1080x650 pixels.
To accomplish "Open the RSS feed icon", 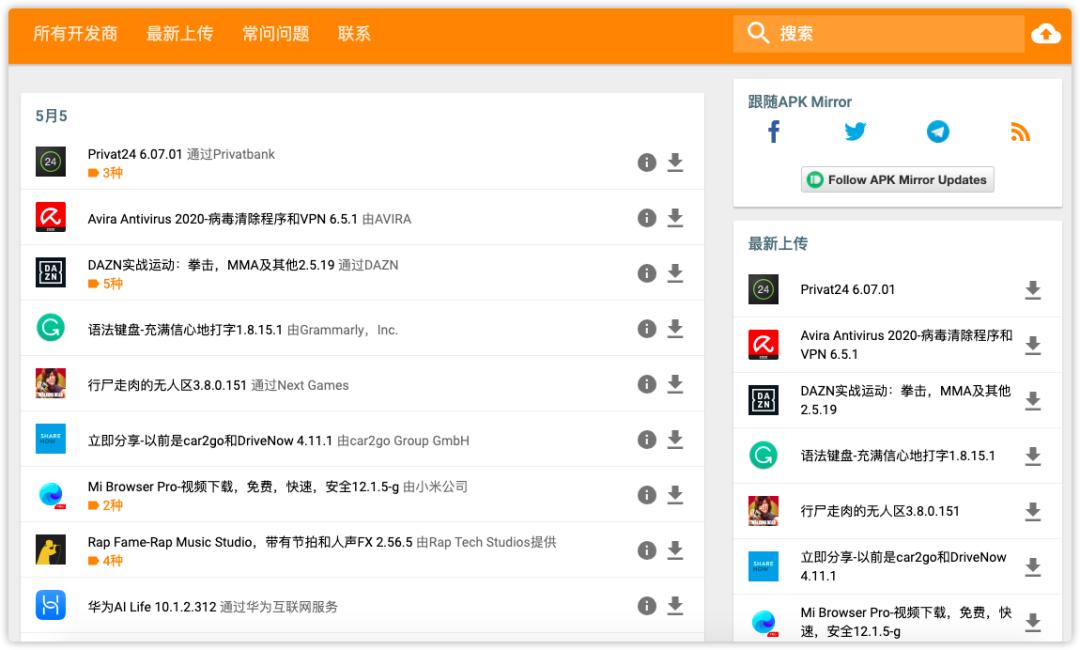I will pos(1019,131).
